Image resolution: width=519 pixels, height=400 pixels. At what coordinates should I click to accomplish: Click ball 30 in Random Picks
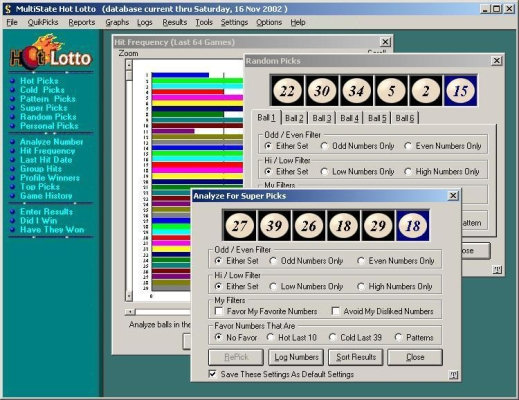point(322,91)
